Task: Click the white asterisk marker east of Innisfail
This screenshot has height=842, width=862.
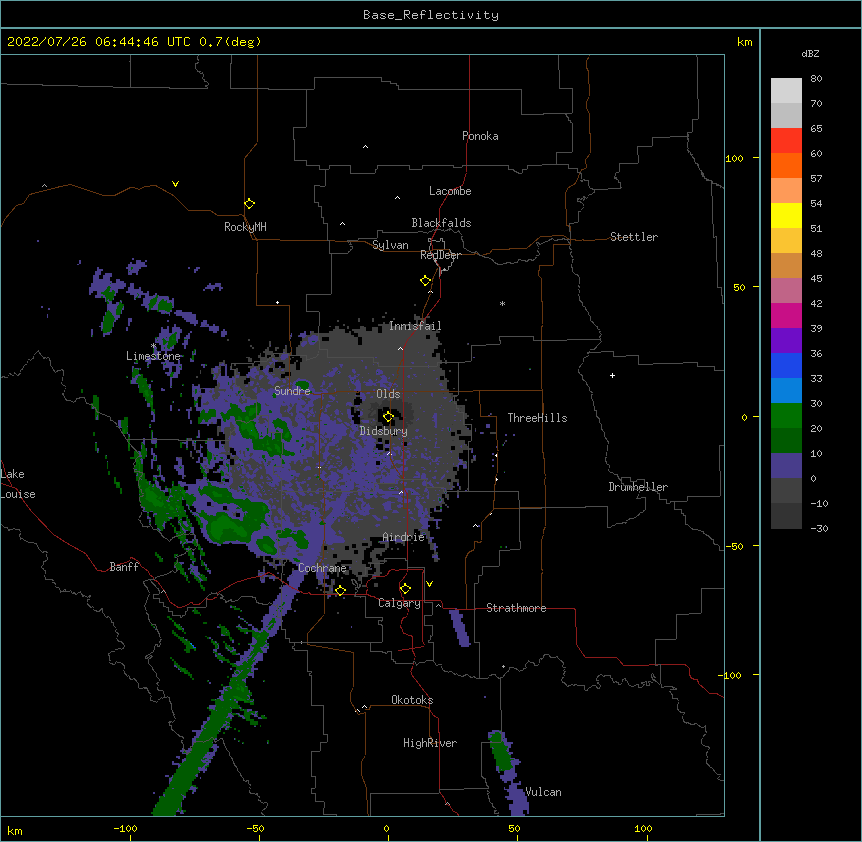Action: coord(502,303)
